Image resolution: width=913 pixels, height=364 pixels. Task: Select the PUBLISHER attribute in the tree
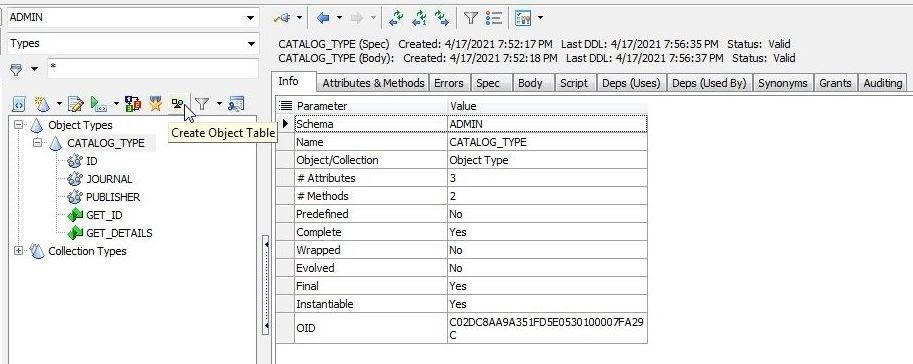click(x=113, y=197)
